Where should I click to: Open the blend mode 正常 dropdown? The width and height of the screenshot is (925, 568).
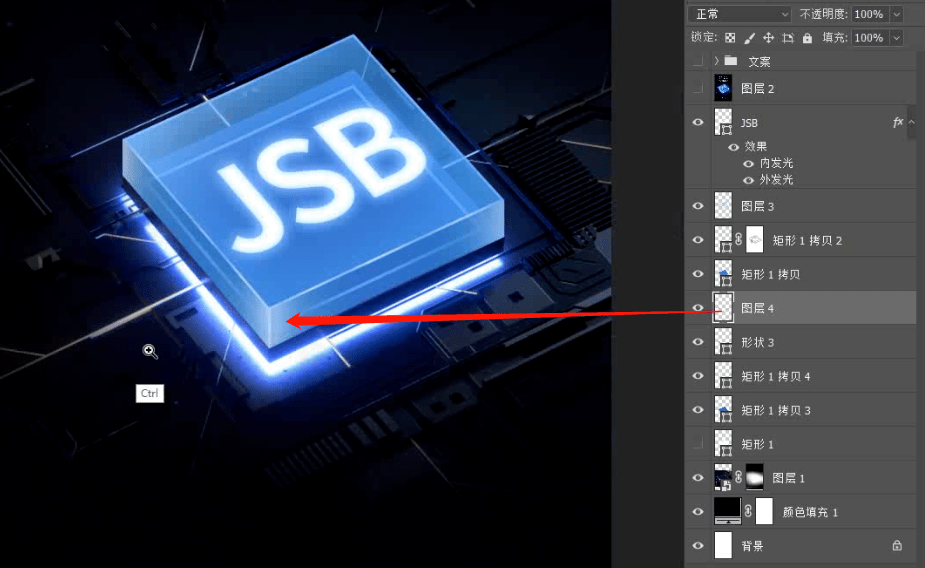coord(740,14)
